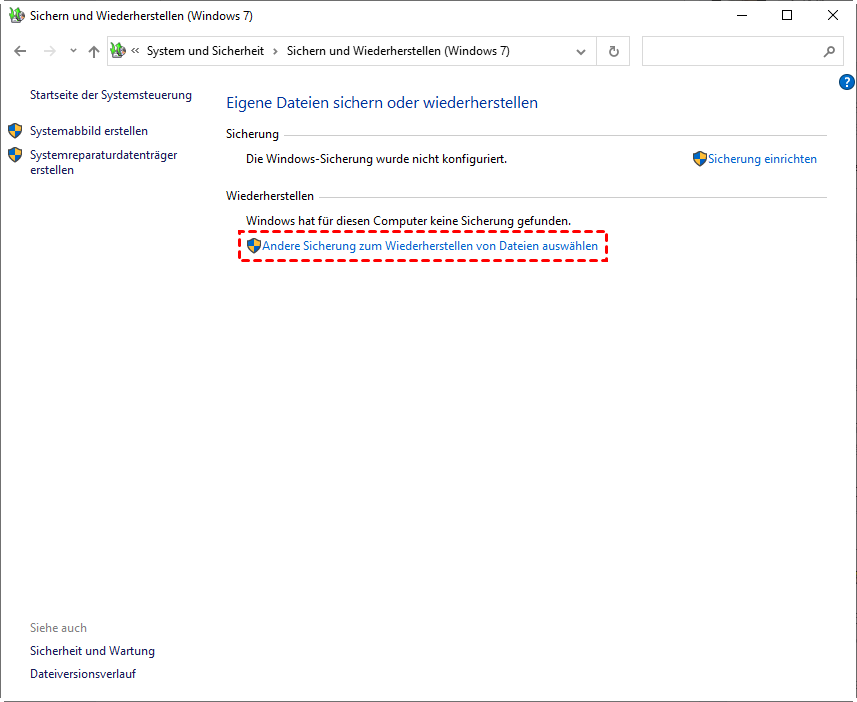Viewport: 857px width, 702px height.
Task: Open Systemreparaturdatenträger erstellen link
Action: pyautogui.click(x=103, y=162)
